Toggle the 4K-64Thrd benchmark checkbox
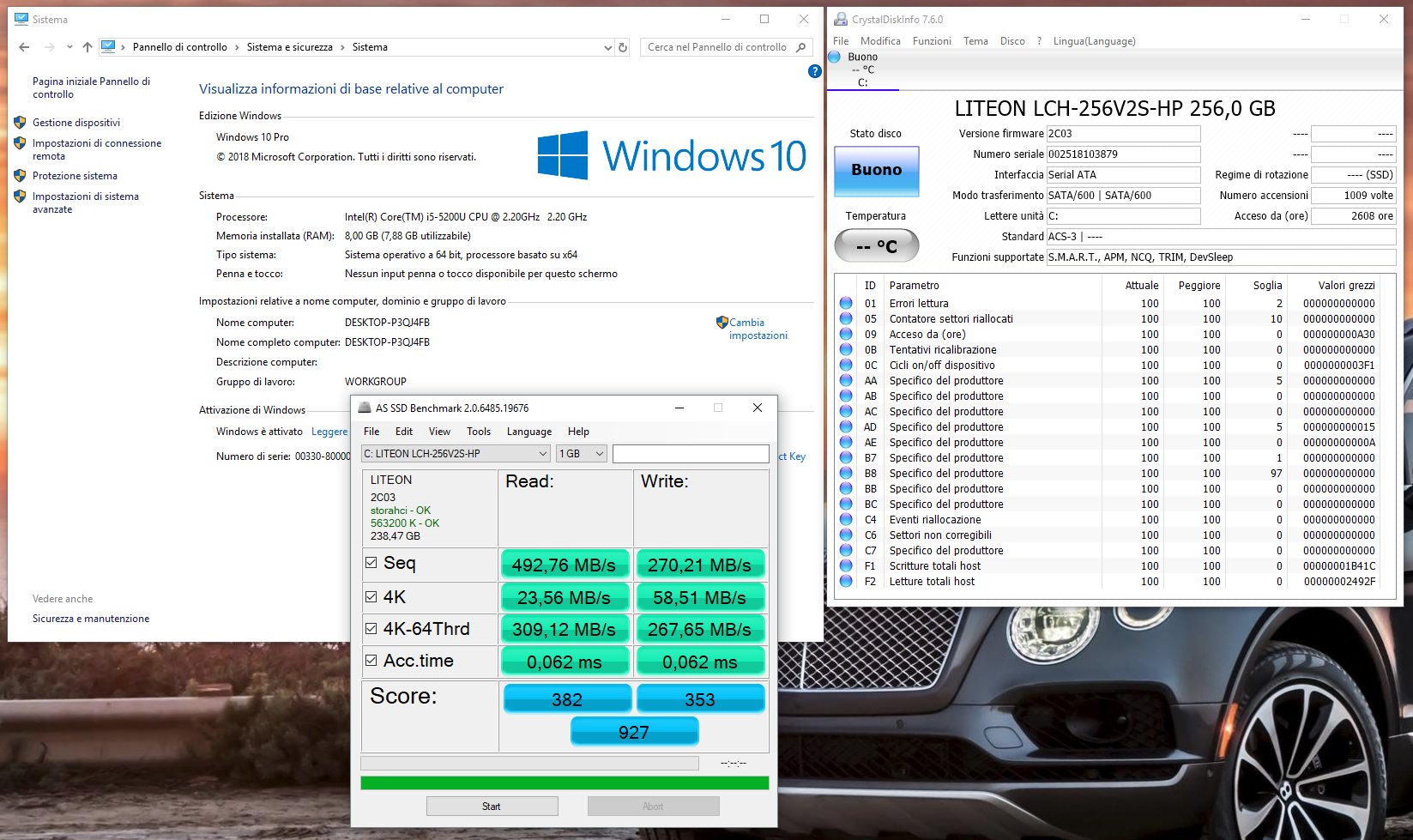1413x840 pixels. (371, 628)
